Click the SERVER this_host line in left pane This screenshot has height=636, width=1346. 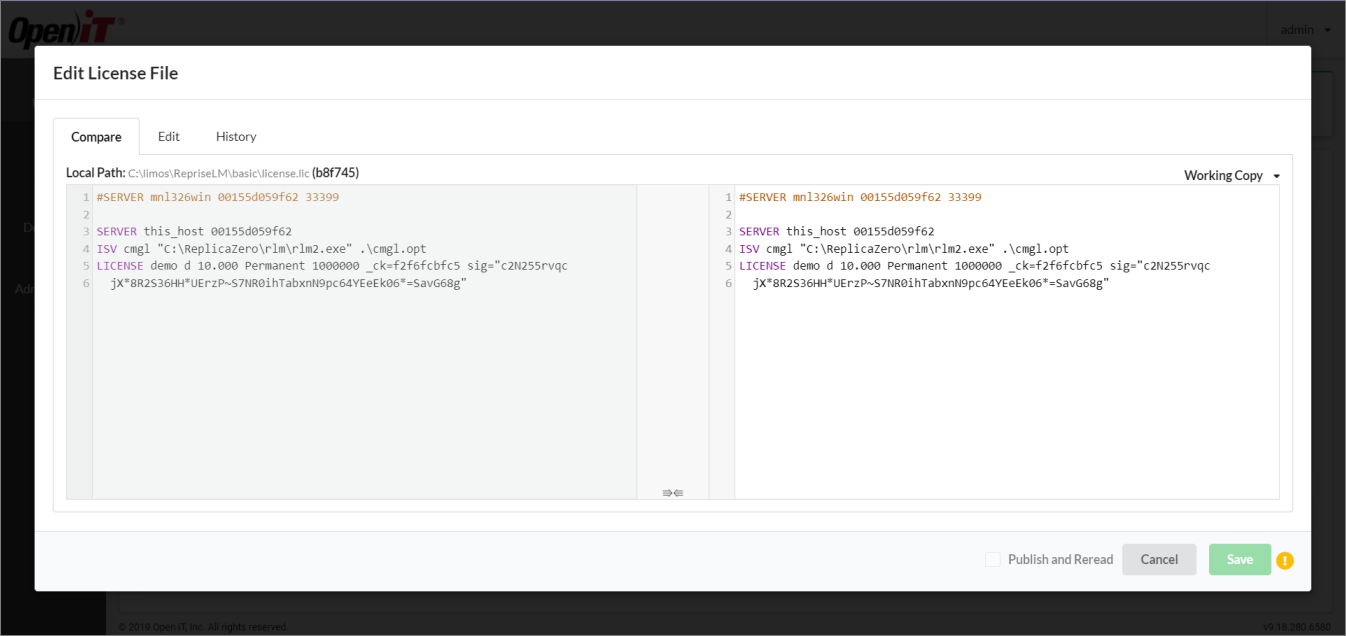pos(194,231)
